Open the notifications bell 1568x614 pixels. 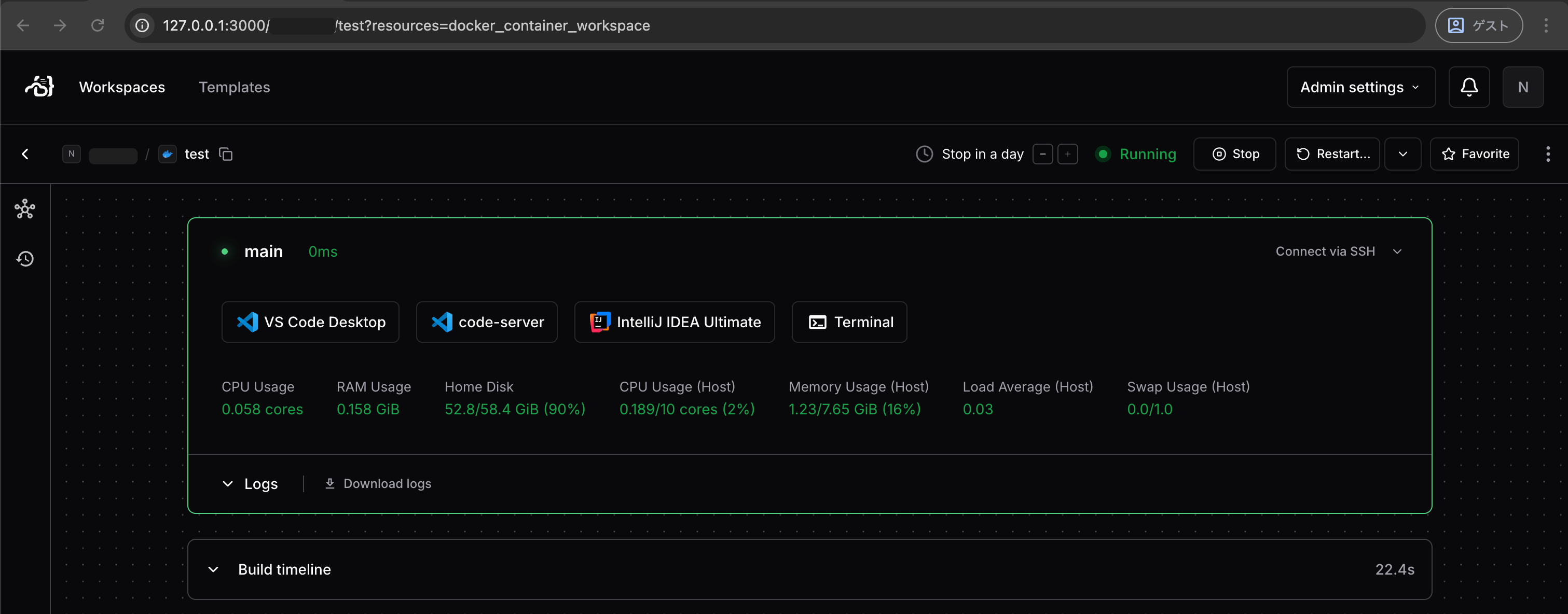click(1469, 87)
